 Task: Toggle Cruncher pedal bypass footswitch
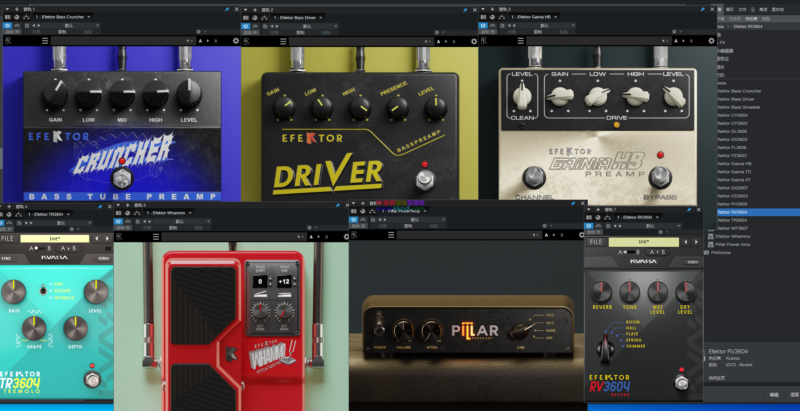tap(121, 178)
